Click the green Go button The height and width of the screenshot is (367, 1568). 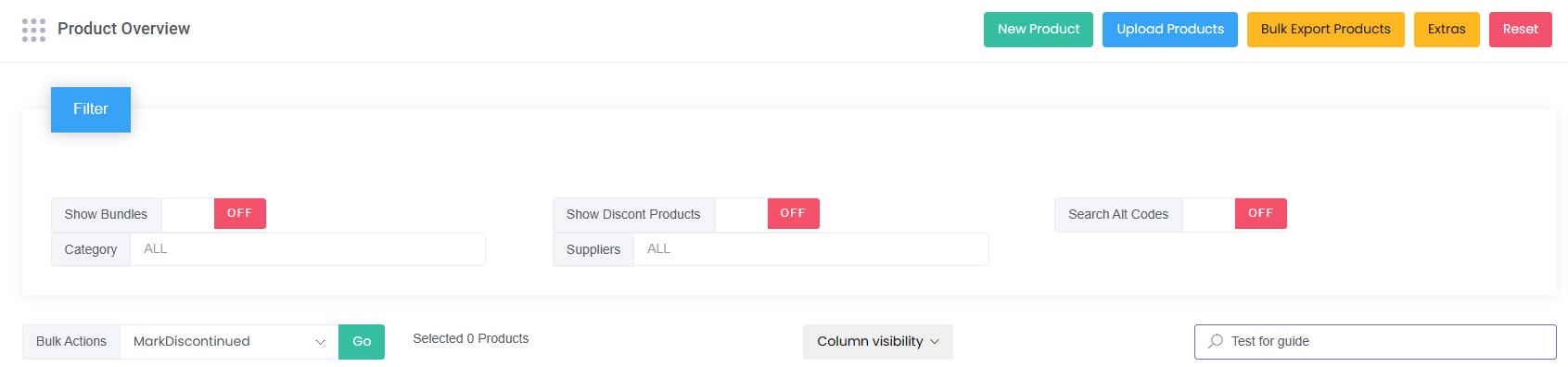362,342
